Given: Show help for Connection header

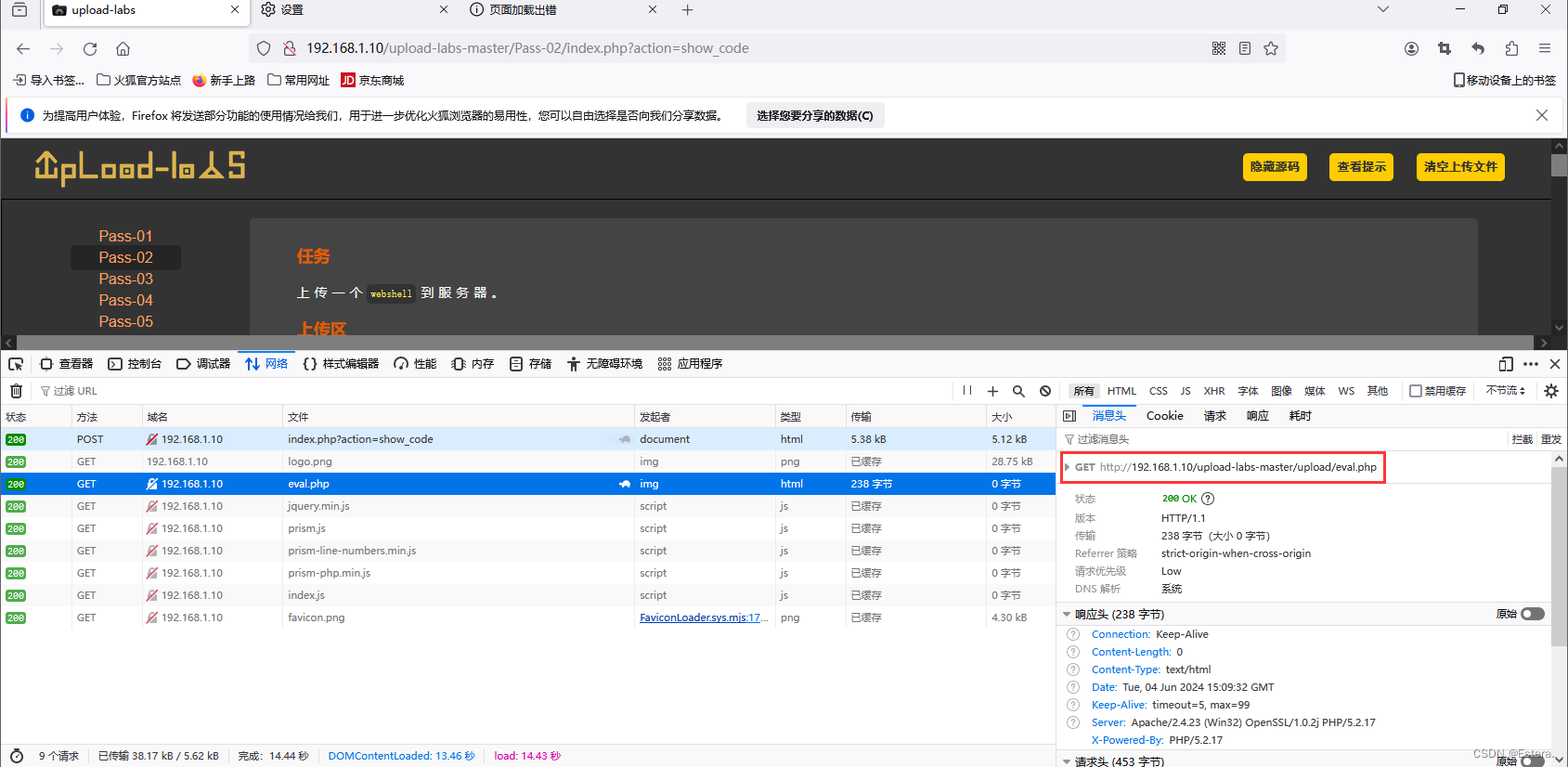Looking at the screenshot, I should (x=1073, y=634).
